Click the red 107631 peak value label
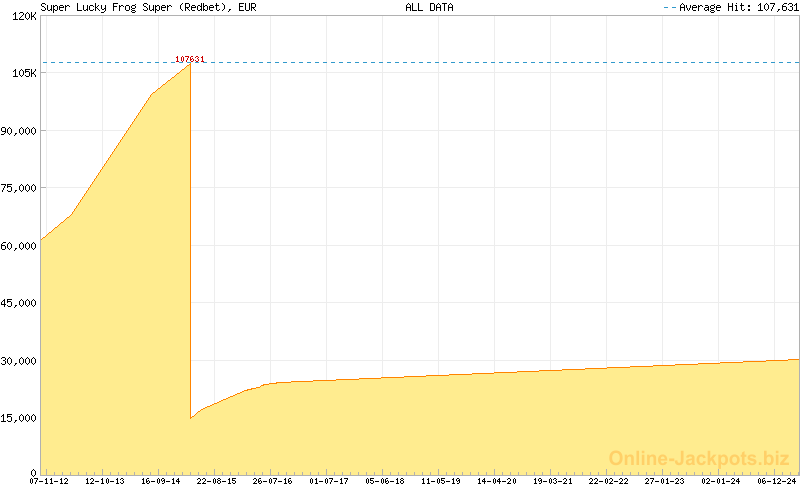 pos(189,59)
